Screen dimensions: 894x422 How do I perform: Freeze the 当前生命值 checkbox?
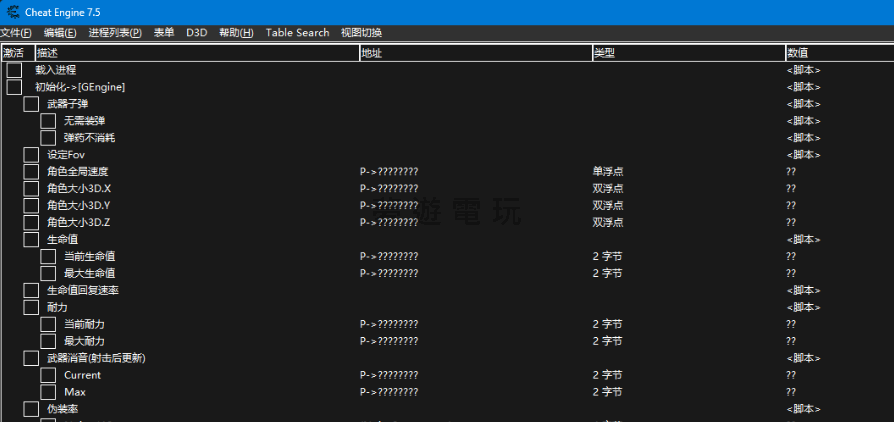click(48, 257)
